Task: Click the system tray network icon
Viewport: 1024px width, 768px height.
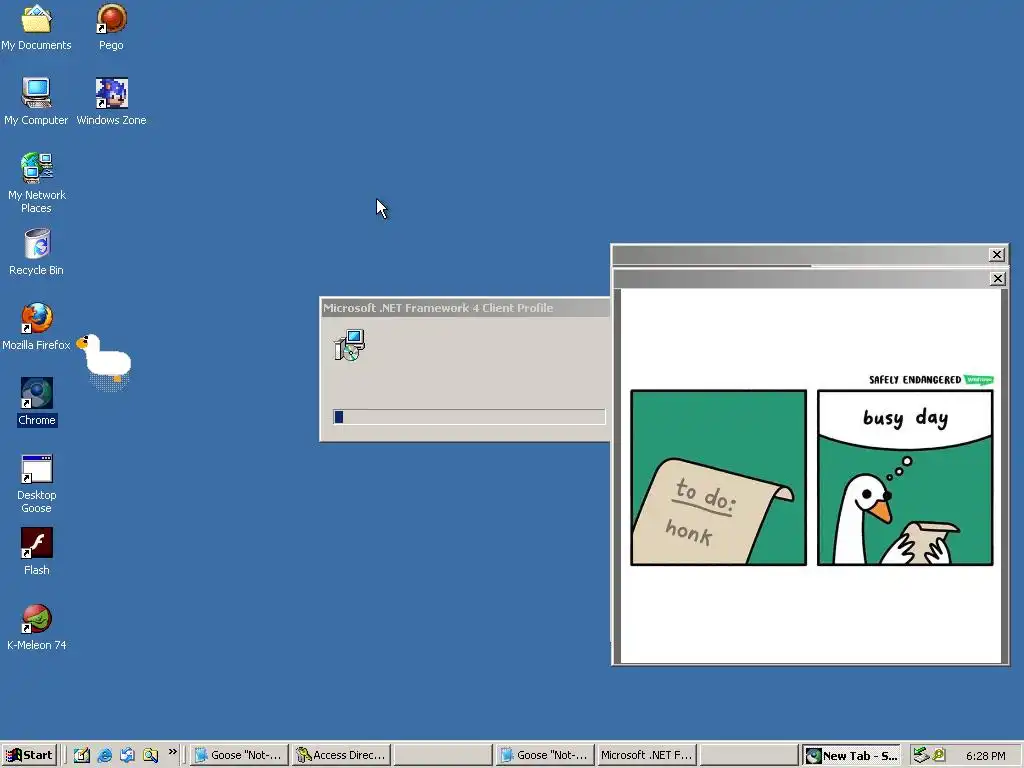Action: pyautogui.click(x=921, y=755)
